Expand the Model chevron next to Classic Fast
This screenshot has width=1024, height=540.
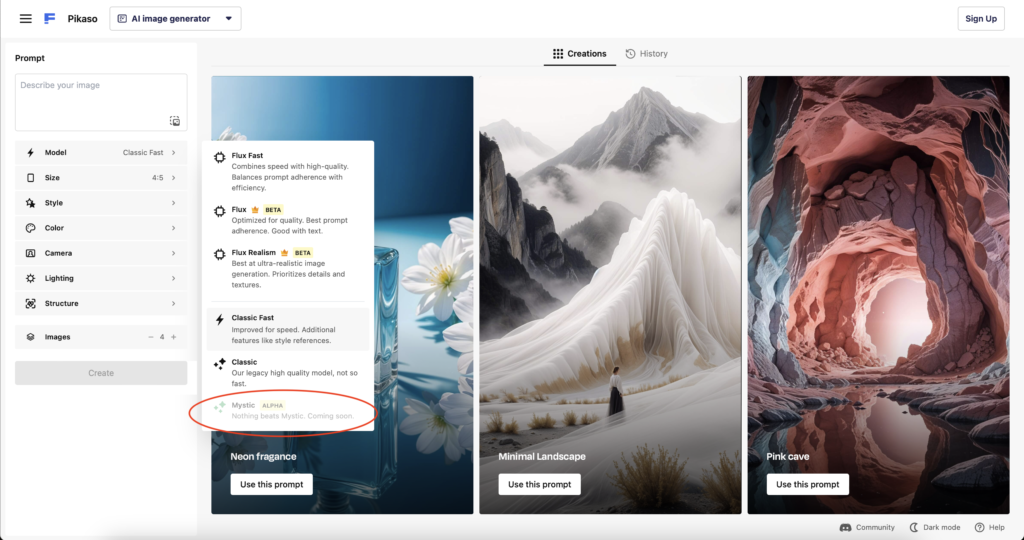[174, 153]
